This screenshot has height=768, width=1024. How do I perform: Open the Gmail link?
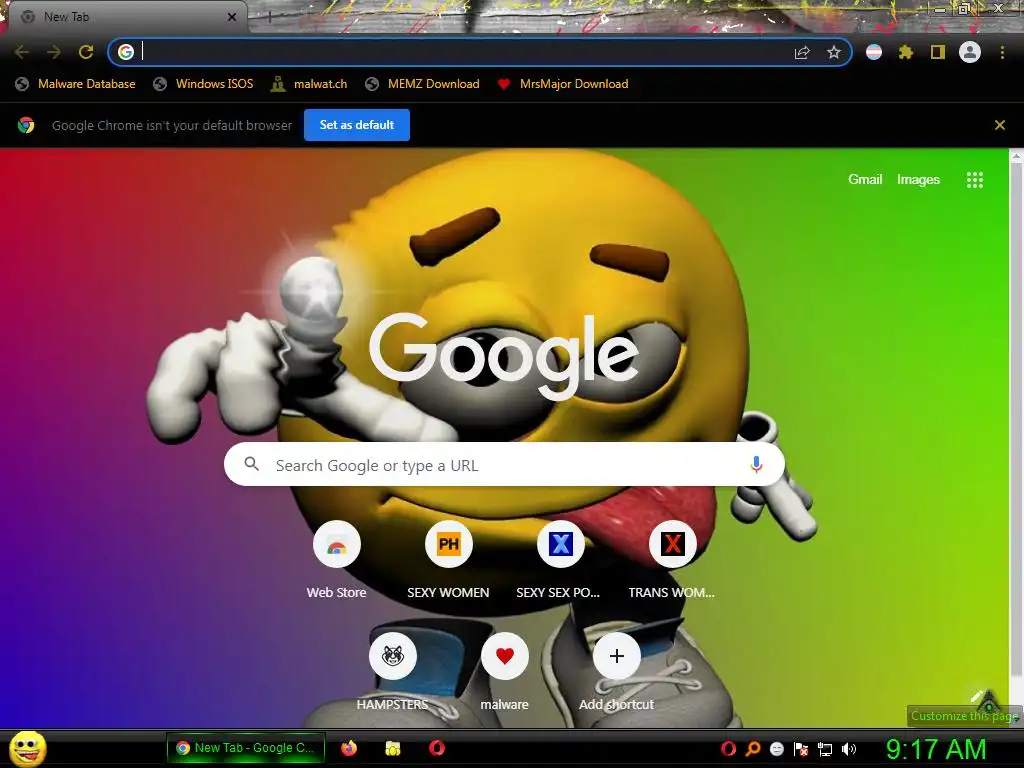pos(865,180)
